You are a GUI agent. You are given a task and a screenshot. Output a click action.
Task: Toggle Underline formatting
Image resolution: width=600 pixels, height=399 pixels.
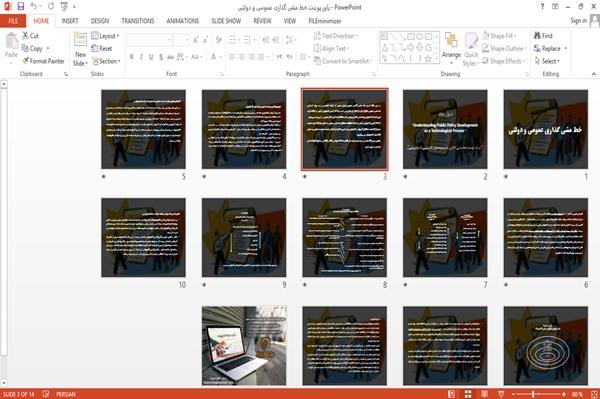(x=151, y=57)
